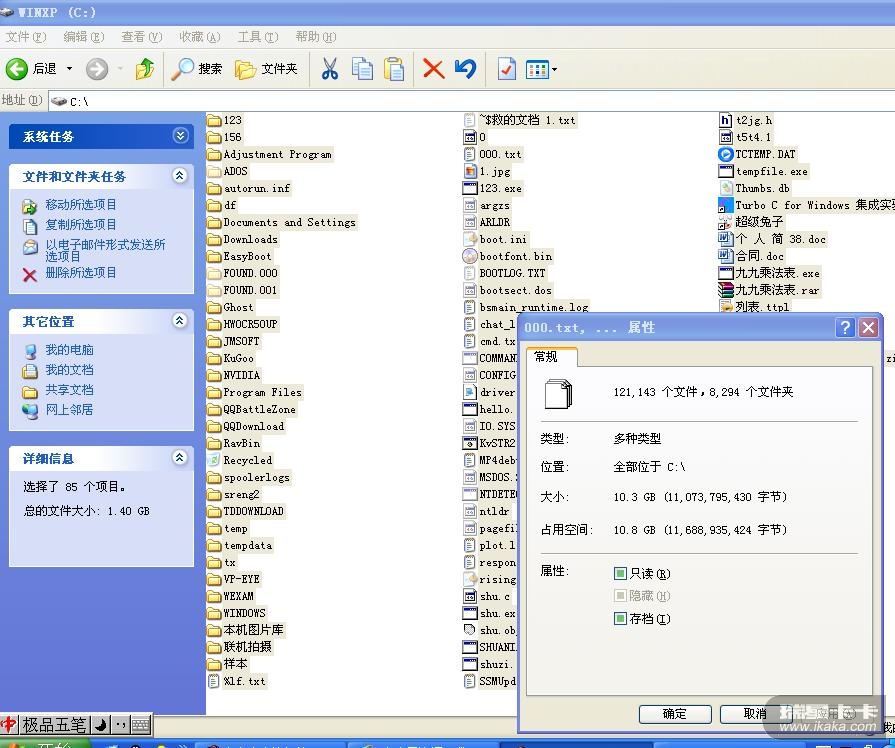This screenshot has height=748, width=895.
Task: Click the 我的电脑 link in sidebar
Action: coord(69,350)
